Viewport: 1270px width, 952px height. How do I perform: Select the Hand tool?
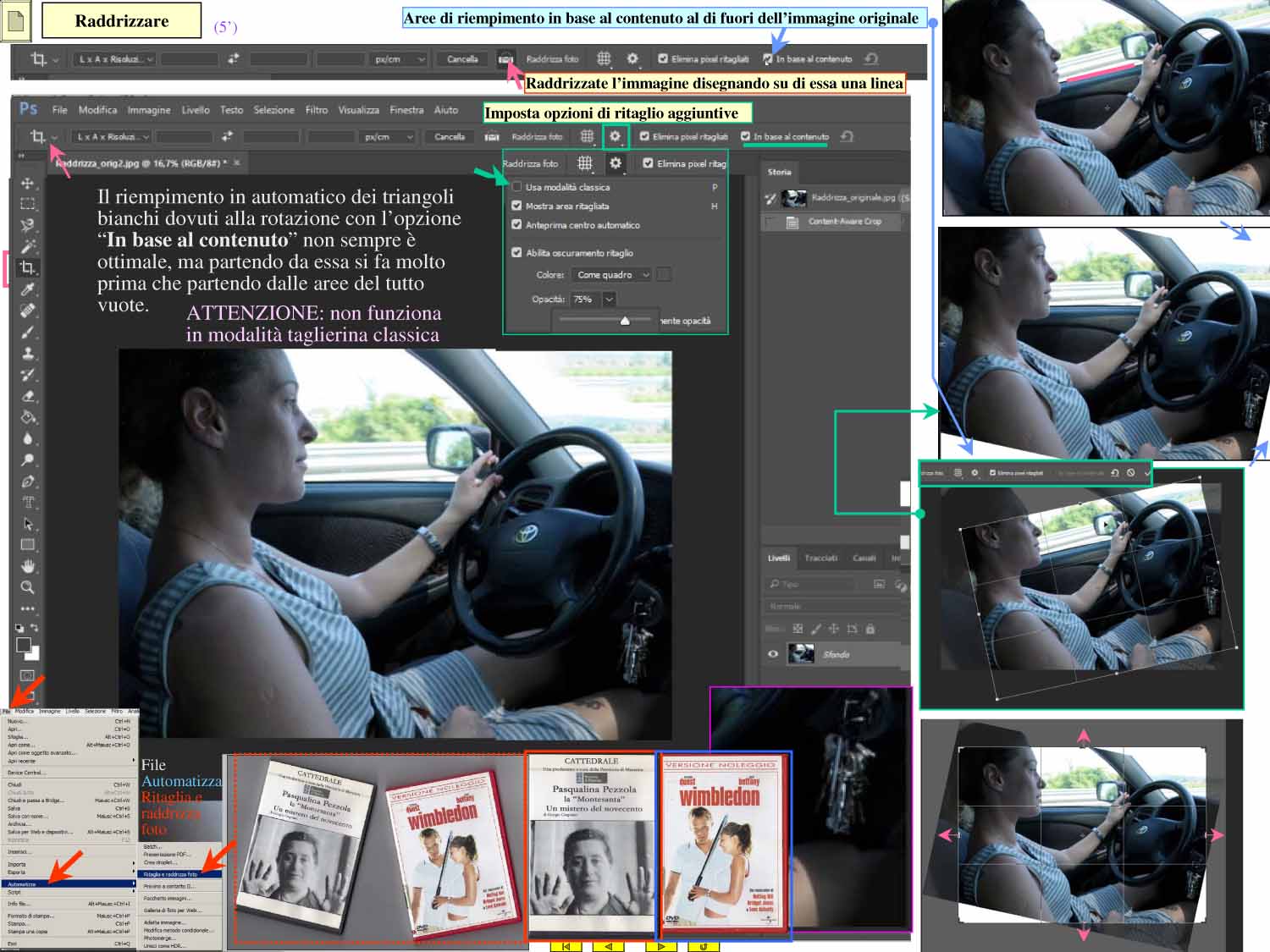pyautogui.click(x=27, y=565)
